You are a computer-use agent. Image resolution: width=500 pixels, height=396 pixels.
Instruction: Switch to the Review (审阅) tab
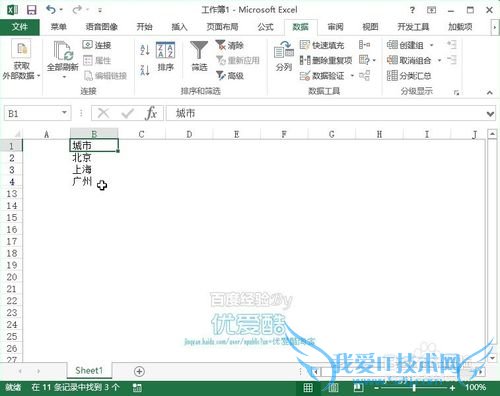[x=335, y=27]
